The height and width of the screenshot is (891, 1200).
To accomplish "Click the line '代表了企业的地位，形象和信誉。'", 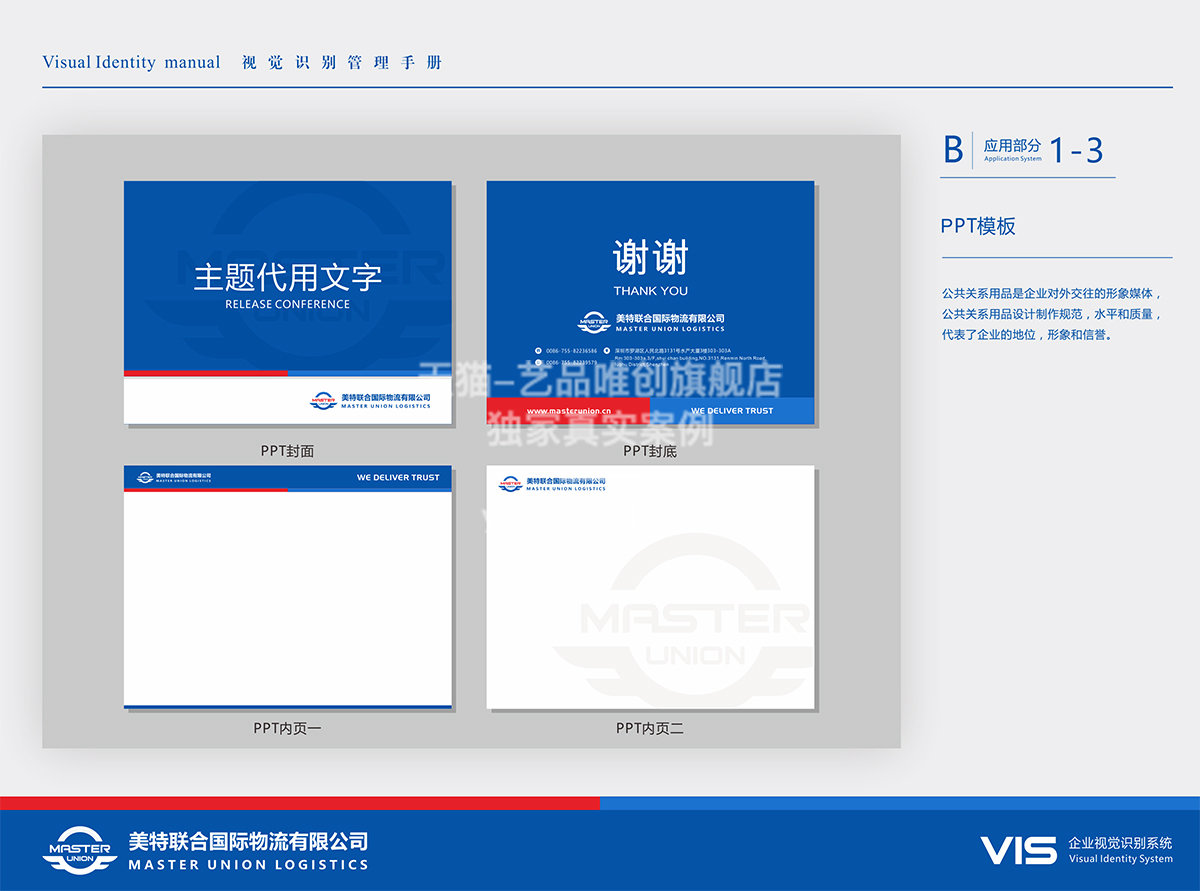I will (x=1027, y=335).
